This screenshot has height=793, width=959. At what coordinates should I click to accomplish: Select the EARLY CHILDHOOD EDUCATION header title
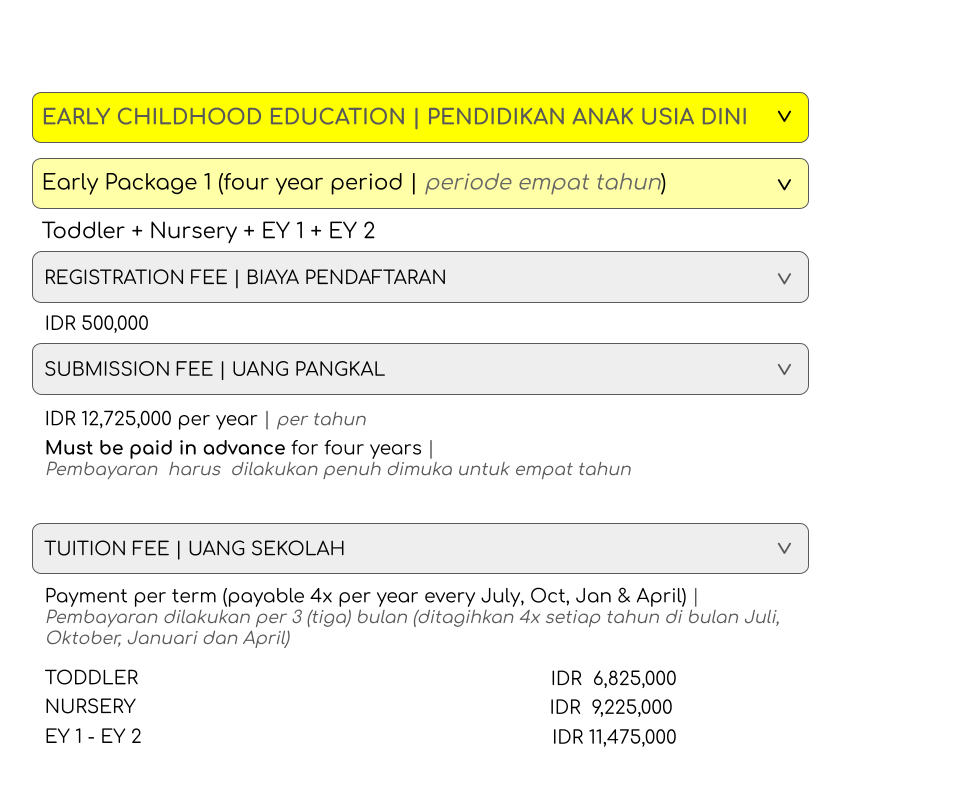coord(394,117)
